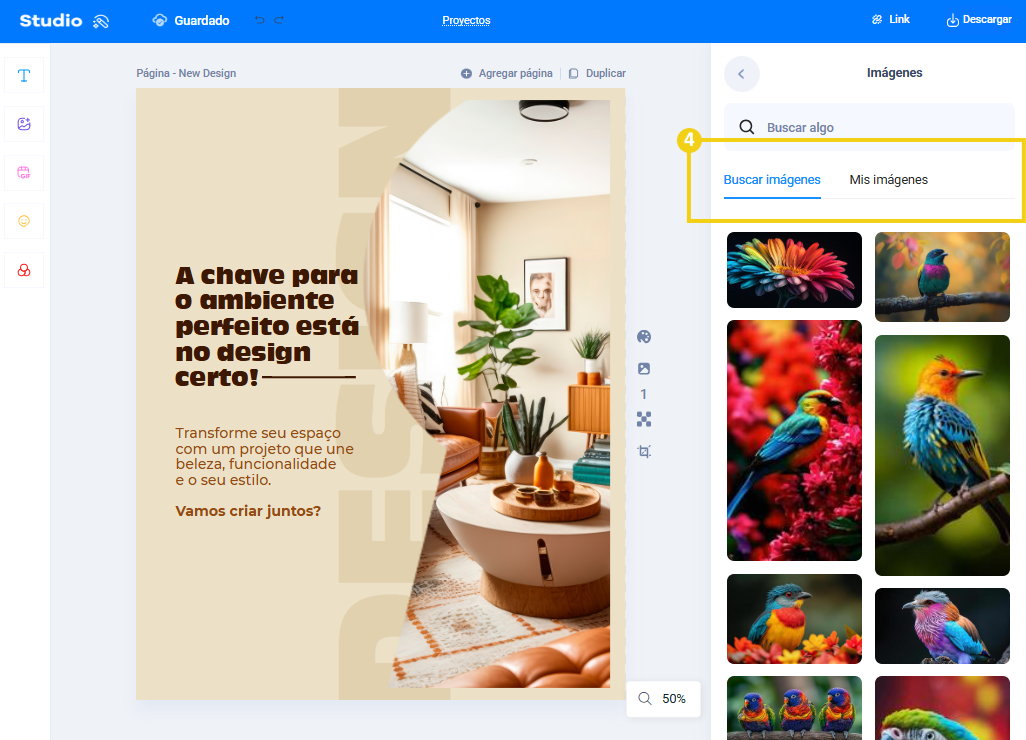This screenshot has height=740, width=1026.
Task: Select the purple-breasted bird on branch thumbnail
Action: pos(942,277)
